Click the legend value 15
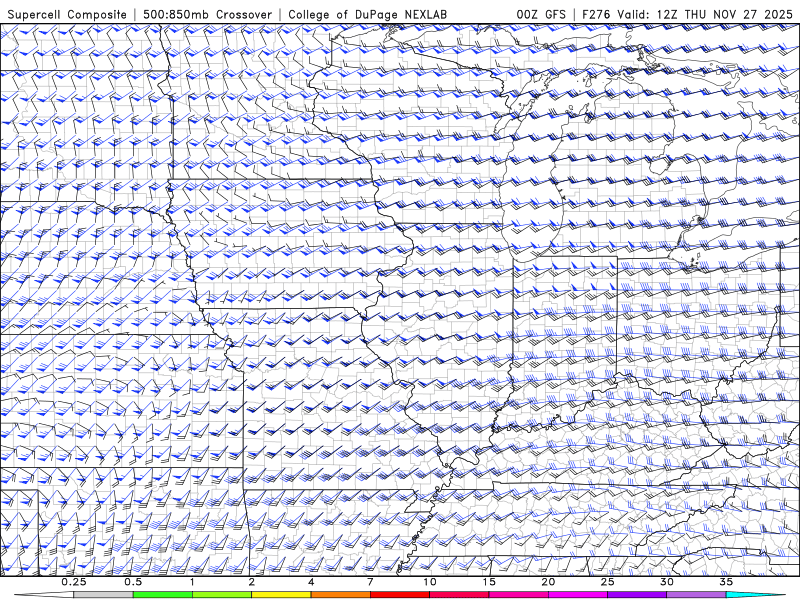Viewport: 800px width, 600px height. click(489, 582)
